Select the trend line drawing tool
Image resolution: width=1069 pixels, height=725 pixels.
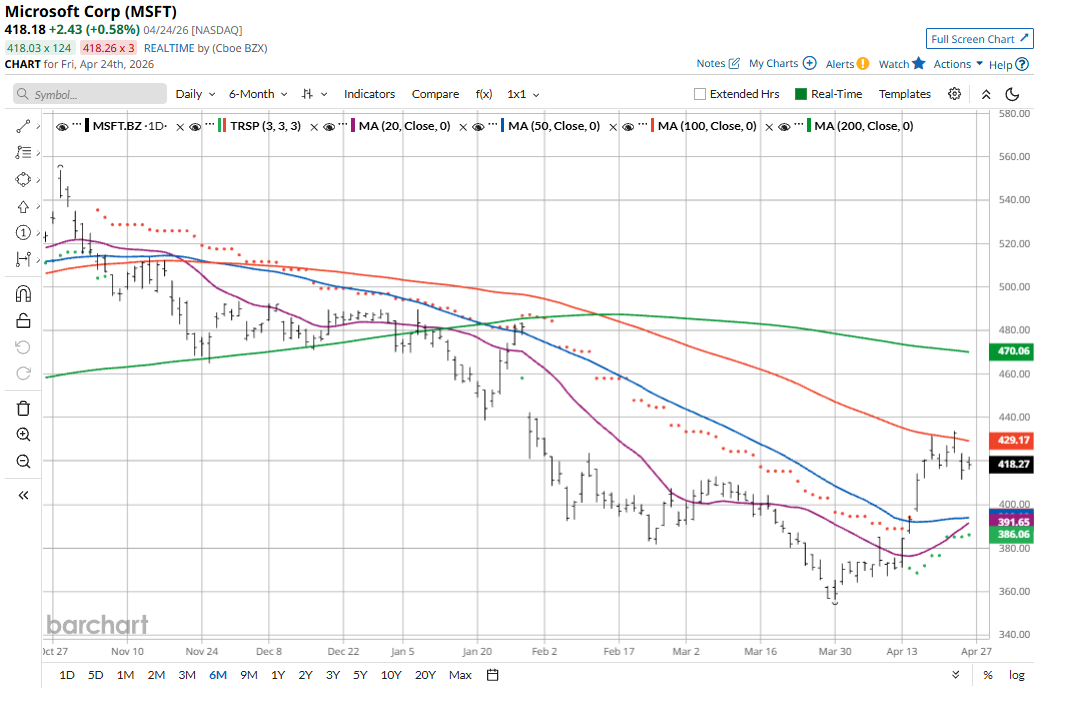[24, 126]
